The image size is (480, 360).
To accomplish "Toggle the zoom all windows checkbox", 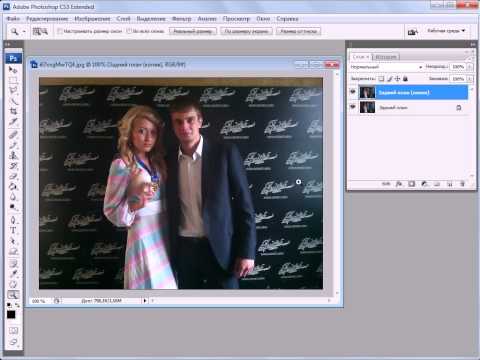I will pyautogui.click(x=129, y=31).
